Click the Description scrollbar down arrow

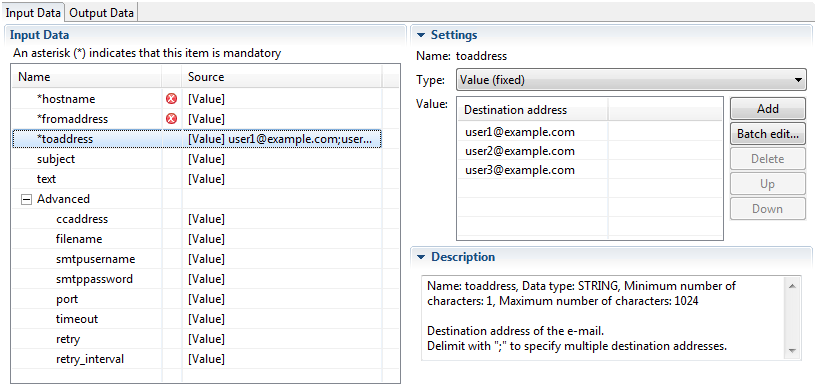pyautogui.click(x=792, y=351)
